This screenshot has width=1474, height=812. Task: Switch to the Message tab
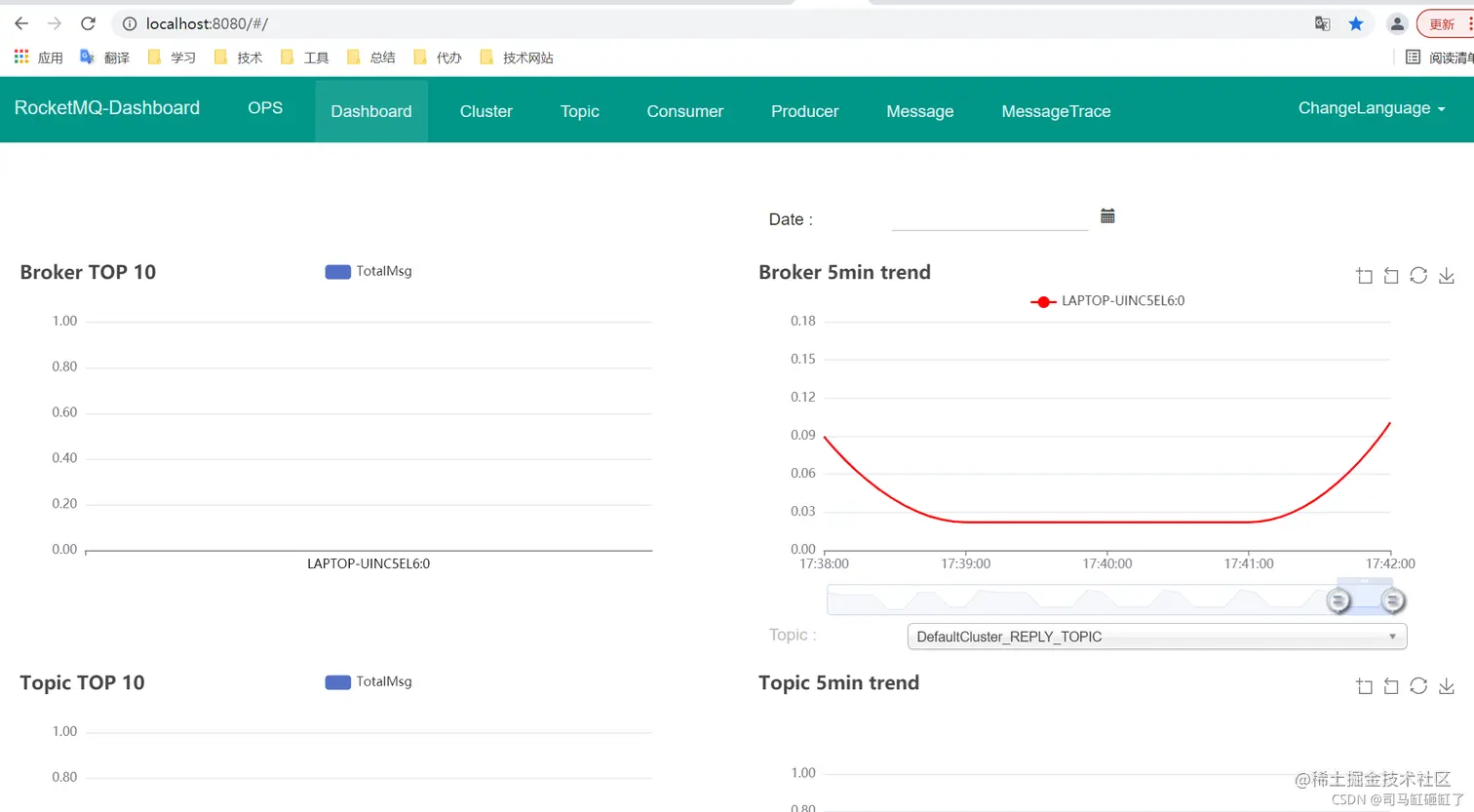pyautogui.click(x=920, y=111)
